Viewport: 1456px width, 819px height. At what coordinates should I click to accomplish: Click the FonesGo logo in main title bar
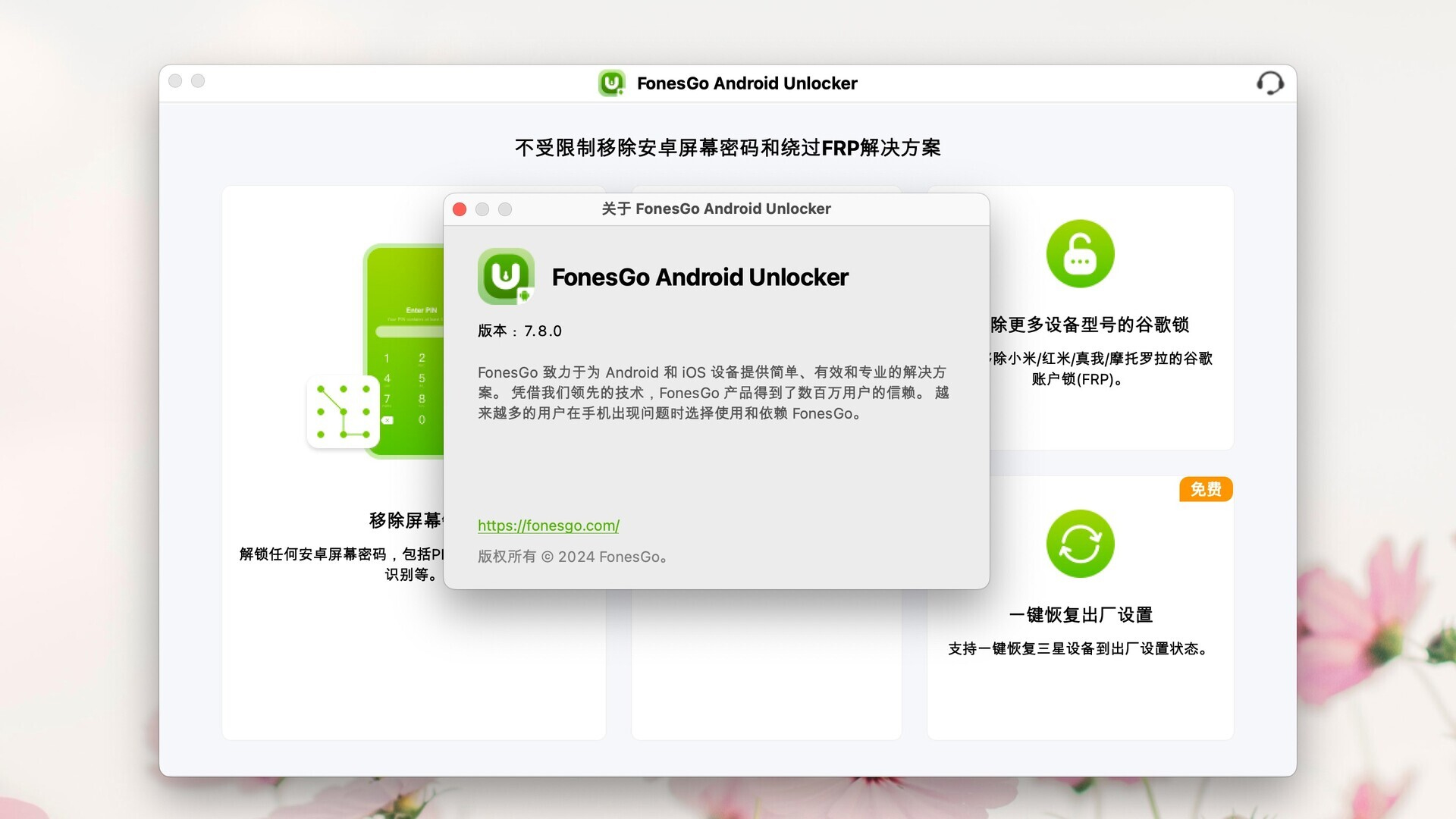pyautogui.click(x=612, y=83)
